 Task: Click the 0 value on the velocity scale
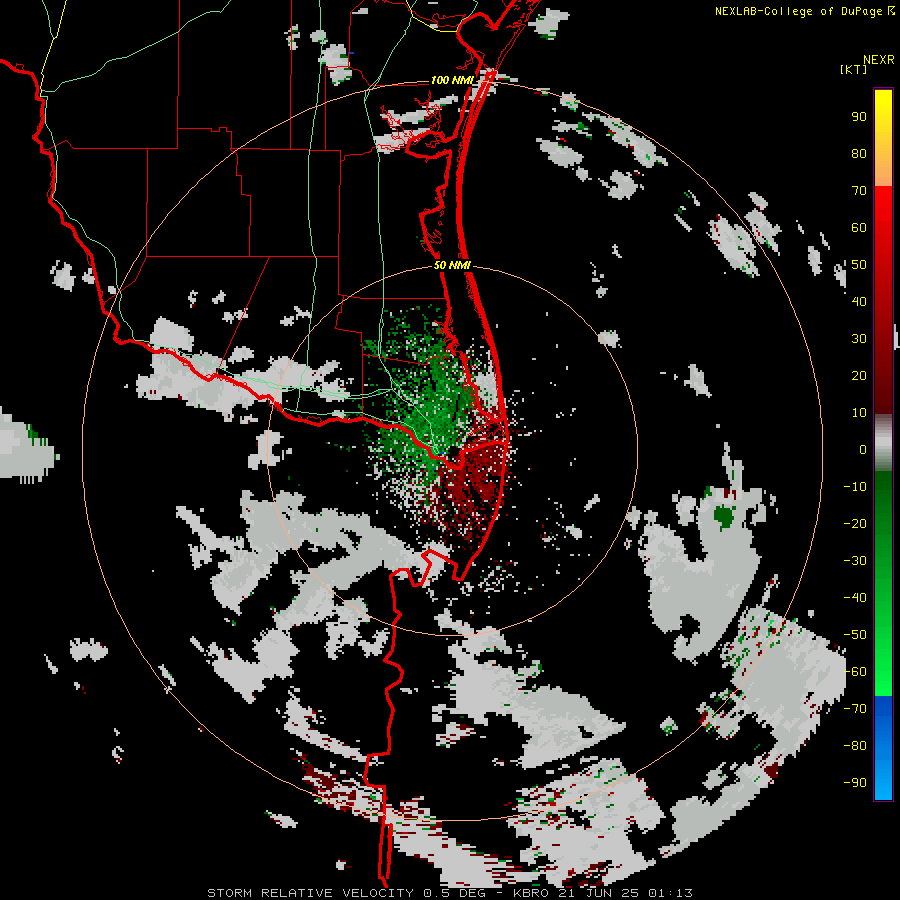(863, 449)
